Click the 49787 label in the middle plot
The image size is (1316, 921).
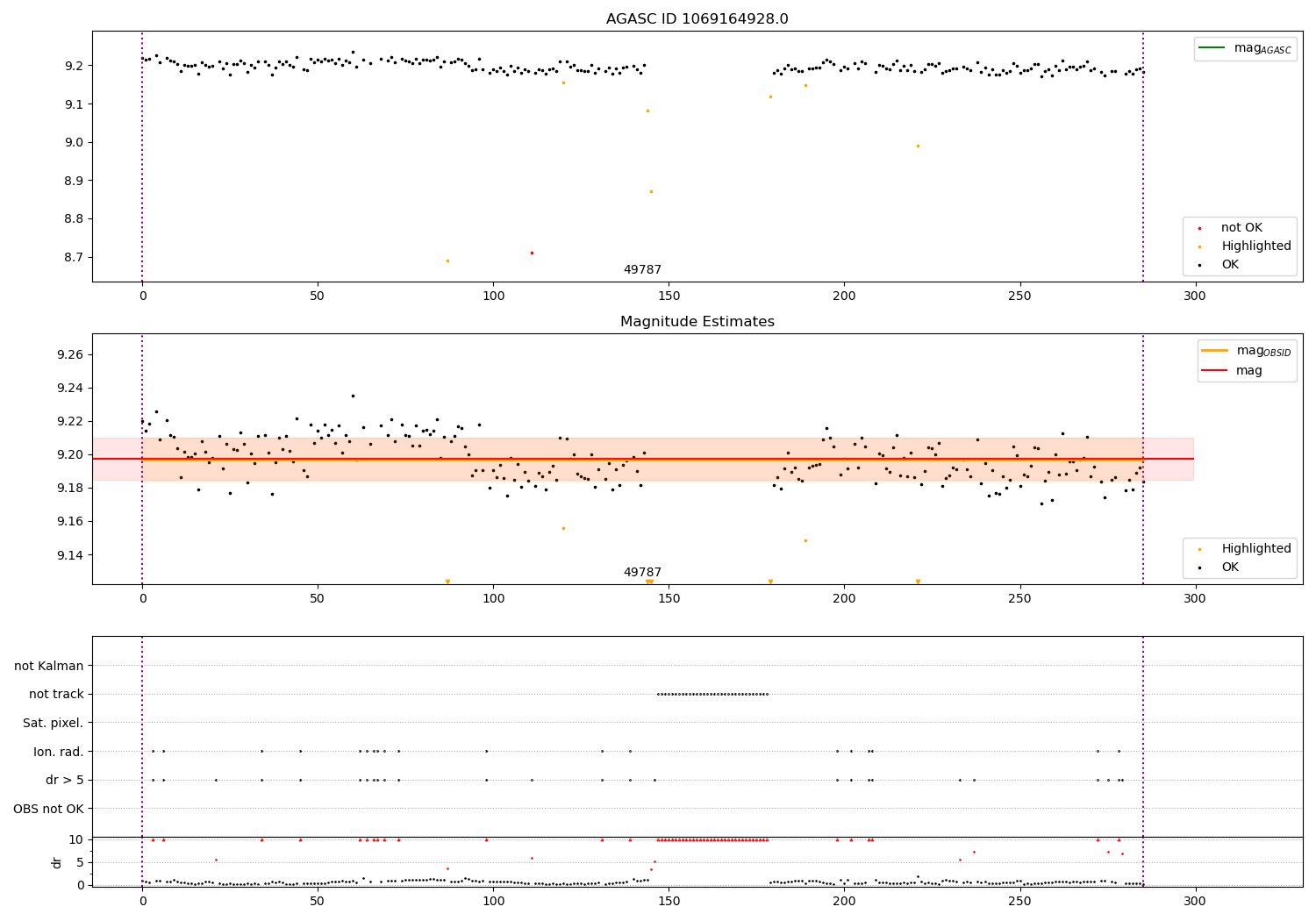[x=642, y=573]
